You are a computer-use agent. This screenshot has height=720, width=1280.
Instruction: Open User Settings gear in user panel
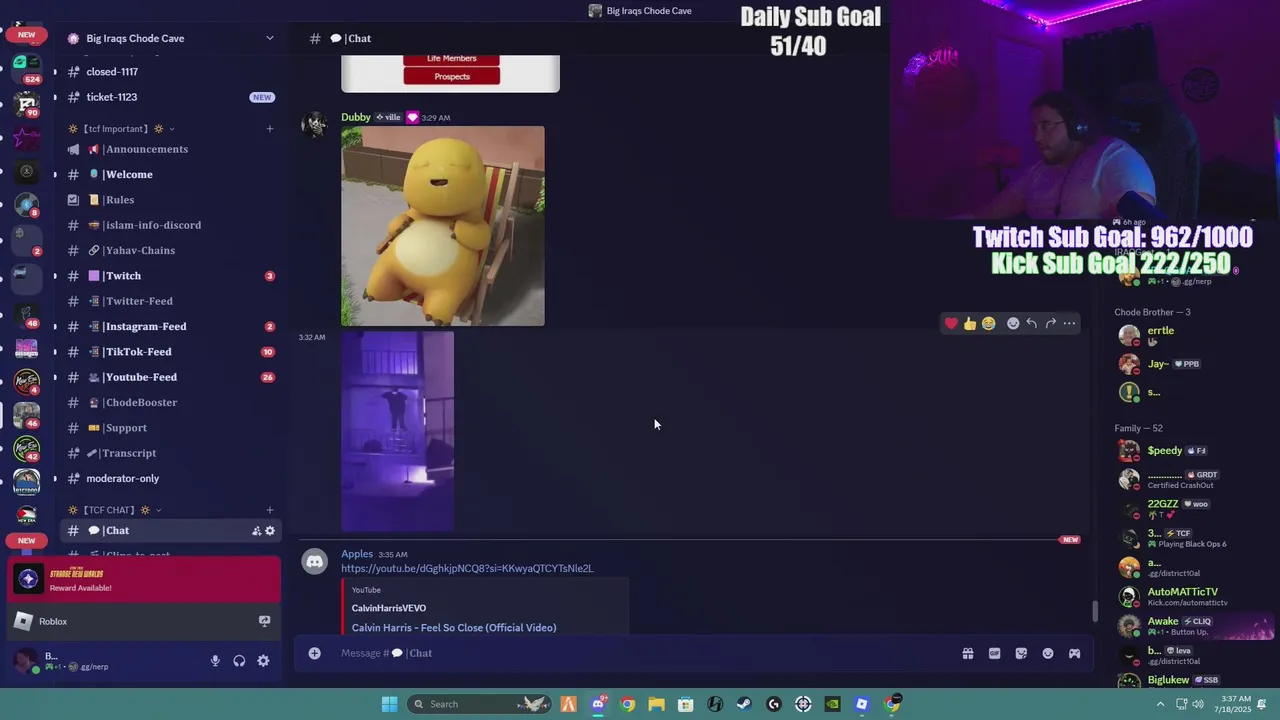click(x=263, y=661)
